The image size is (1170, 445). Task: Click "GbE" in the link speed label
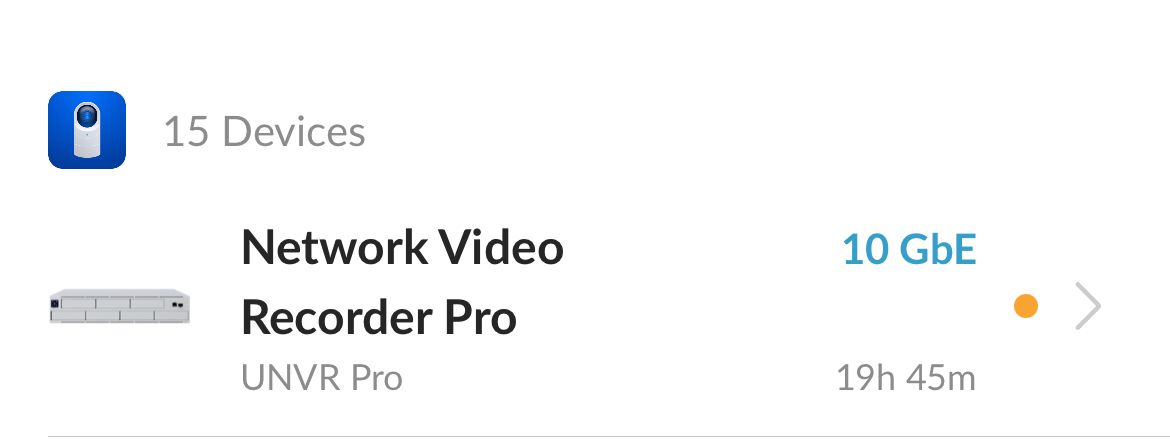(x=938, y=249)
